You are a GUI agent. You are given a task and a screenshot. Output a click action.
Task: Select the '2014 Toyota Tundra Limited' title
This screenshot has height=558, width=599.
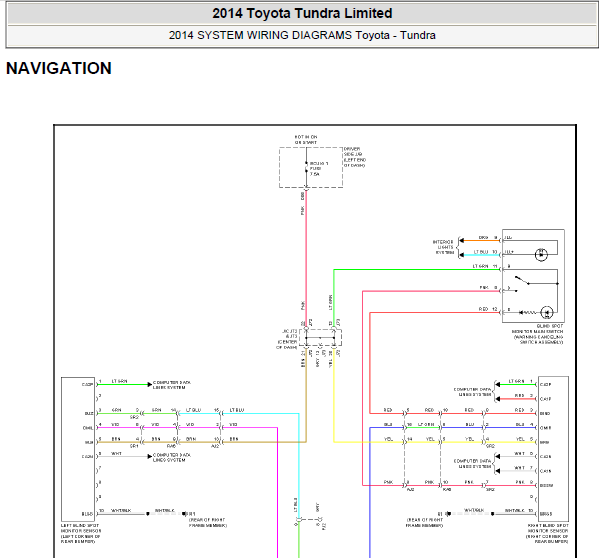[302, 13]
